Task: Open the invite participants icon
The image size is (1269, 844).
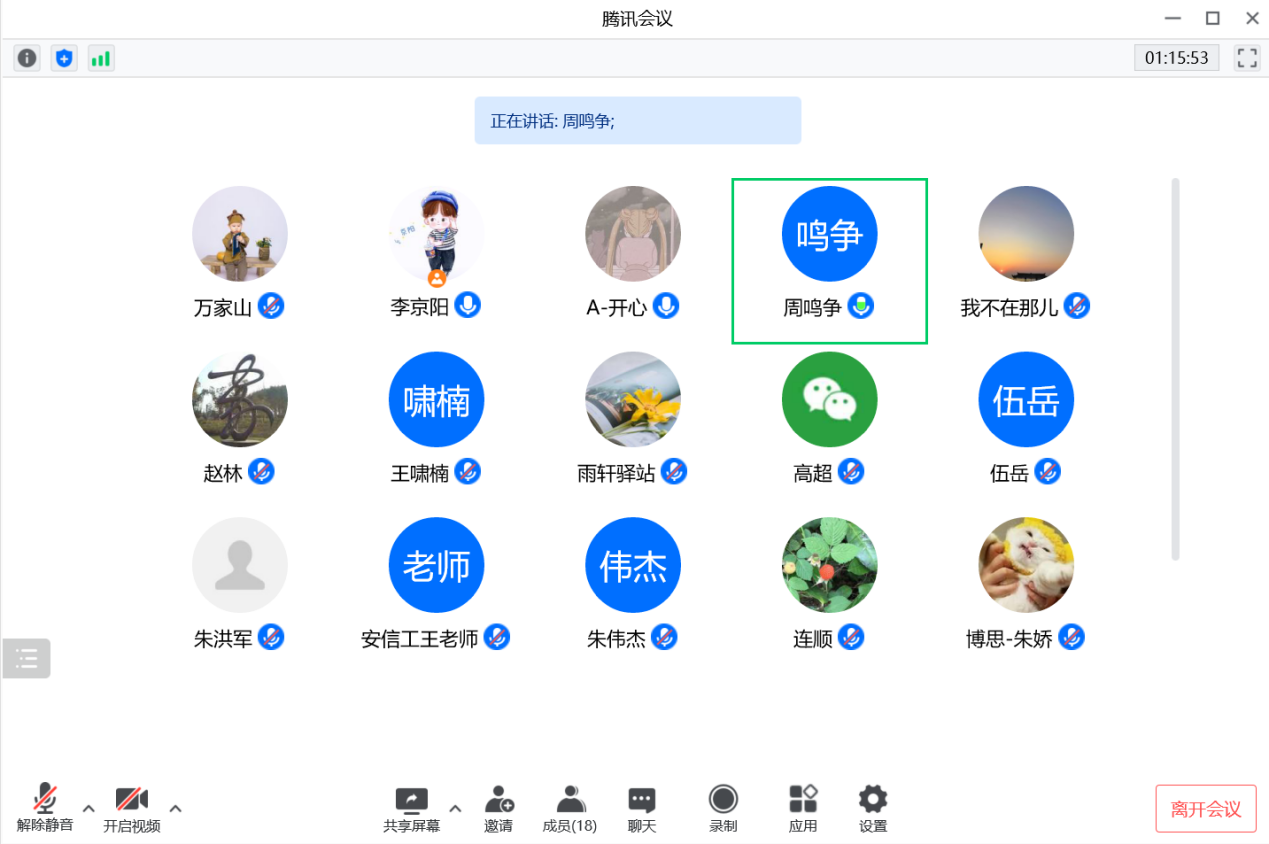Action: pos(498,808)
